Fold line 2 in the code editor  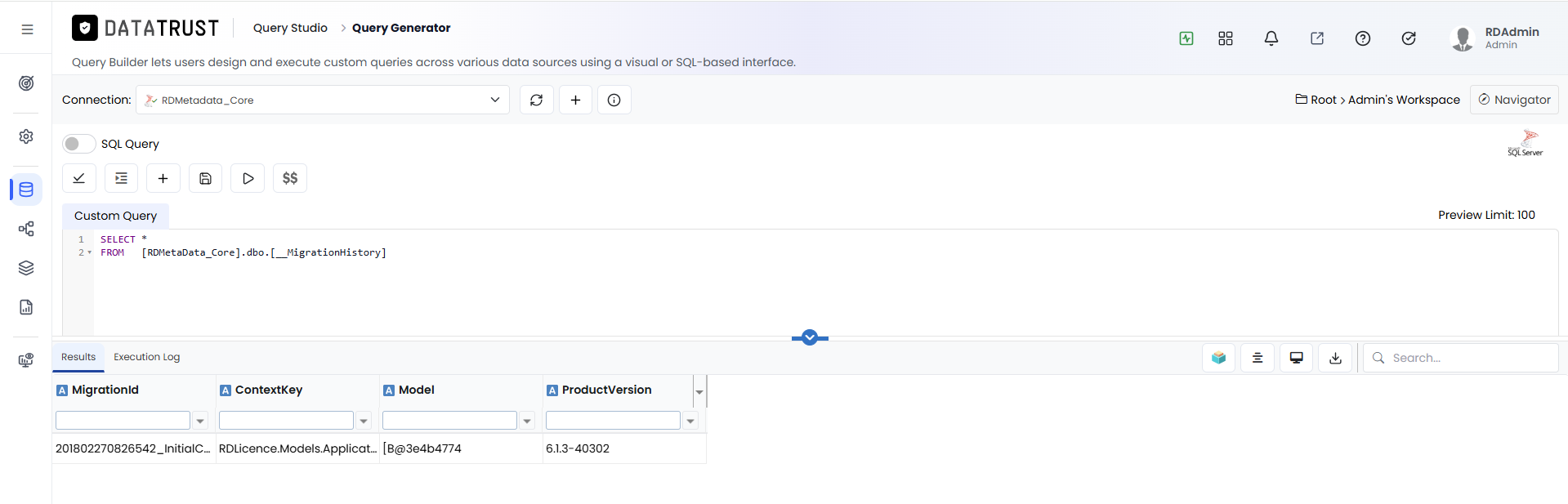pos(89,253)
